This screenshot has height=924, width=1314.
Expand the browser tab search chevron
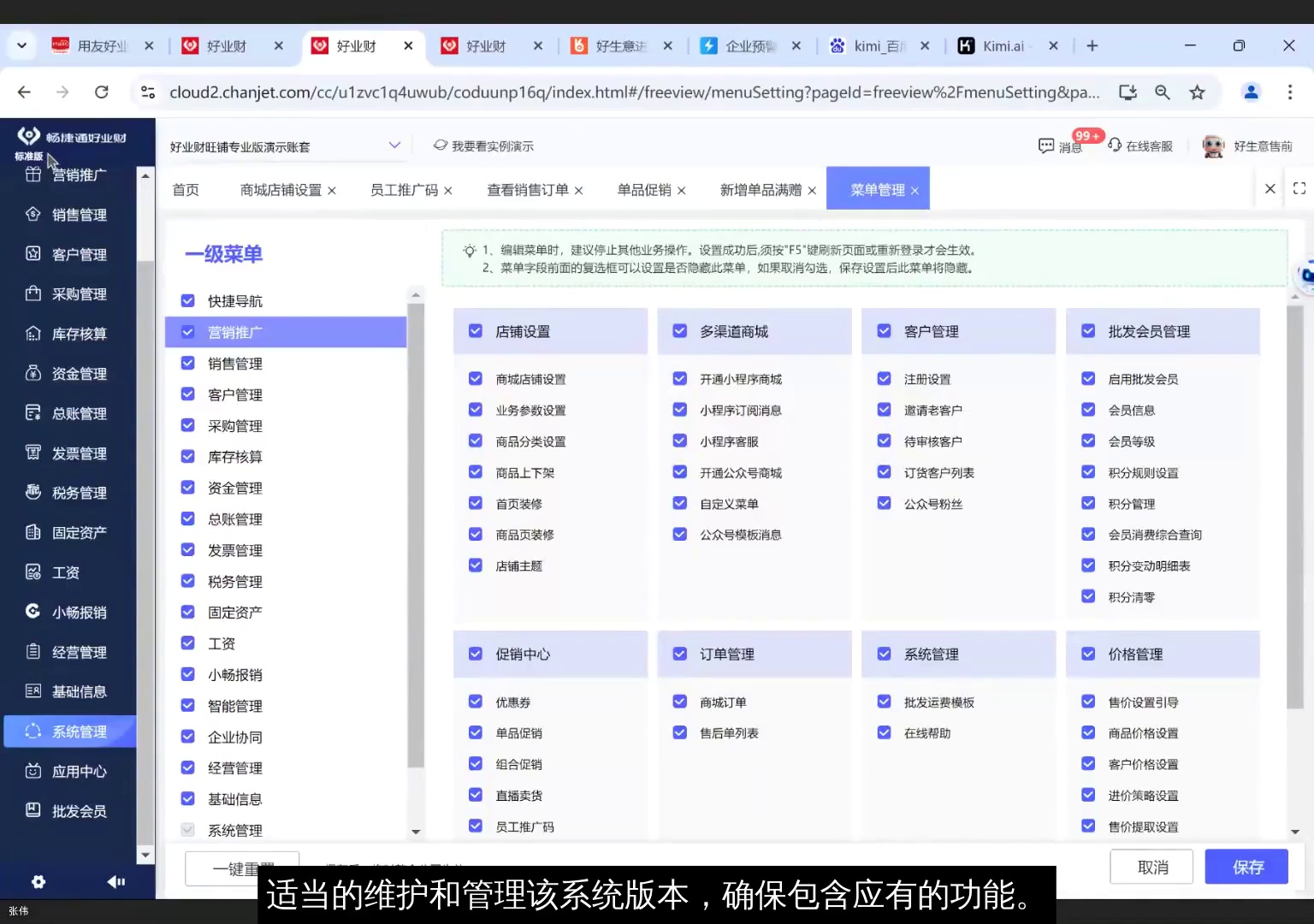[21, 45]
